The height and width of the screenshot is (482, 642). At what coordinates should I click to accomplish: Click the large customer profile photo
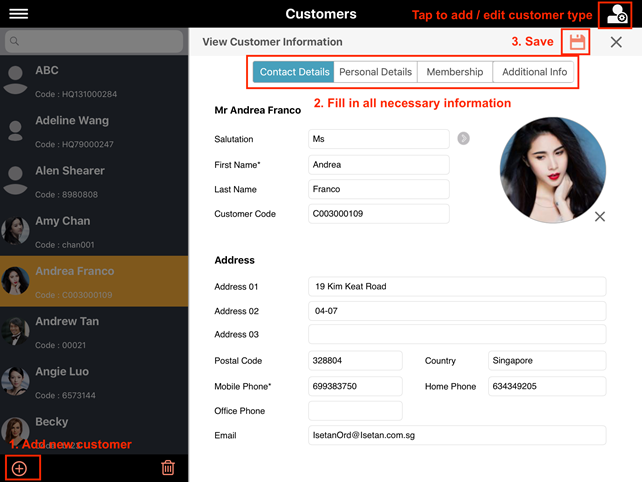click(x=553, y=170)
